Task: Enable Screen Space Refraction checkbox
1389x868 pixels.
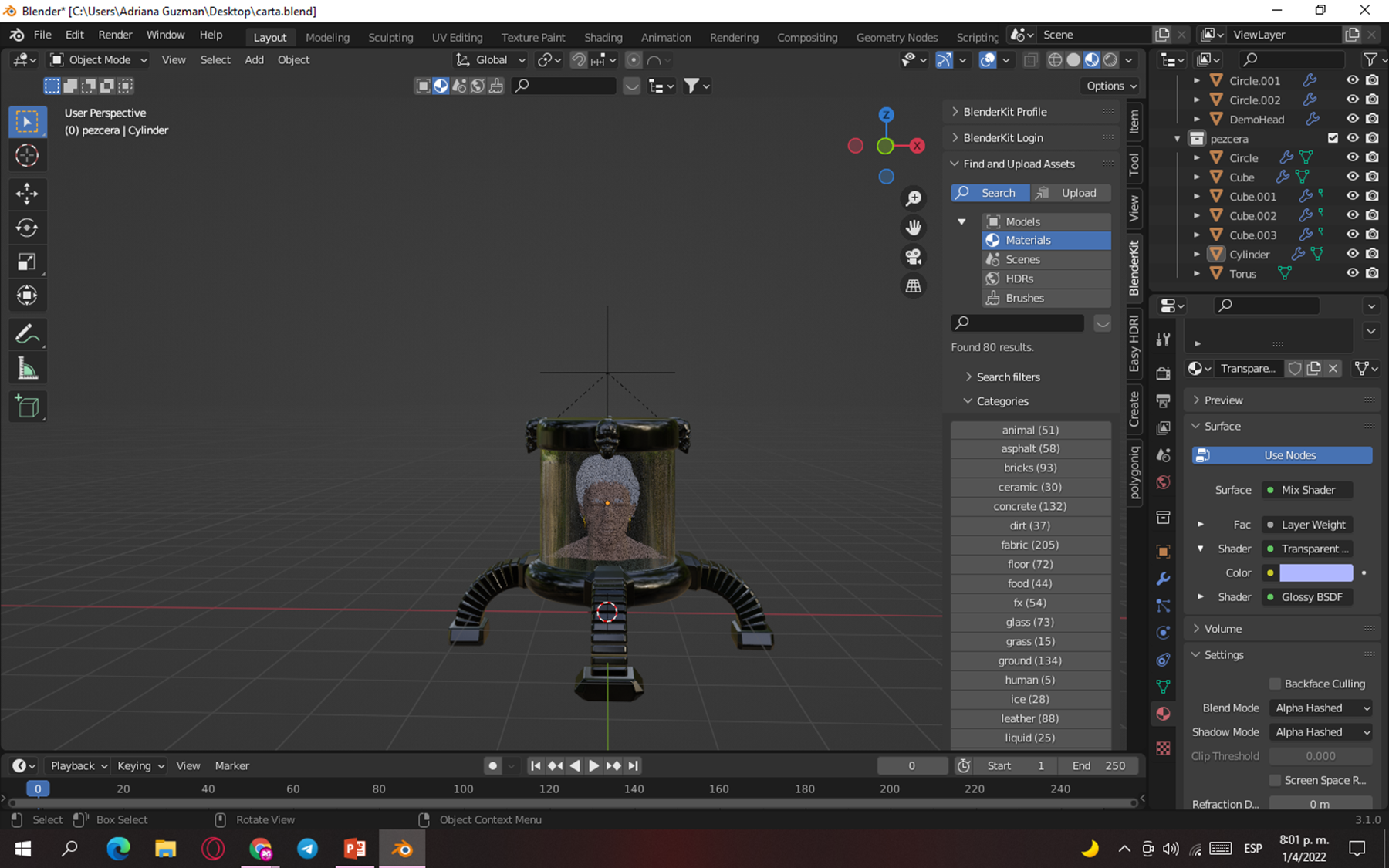Action: click(1275, 780)
